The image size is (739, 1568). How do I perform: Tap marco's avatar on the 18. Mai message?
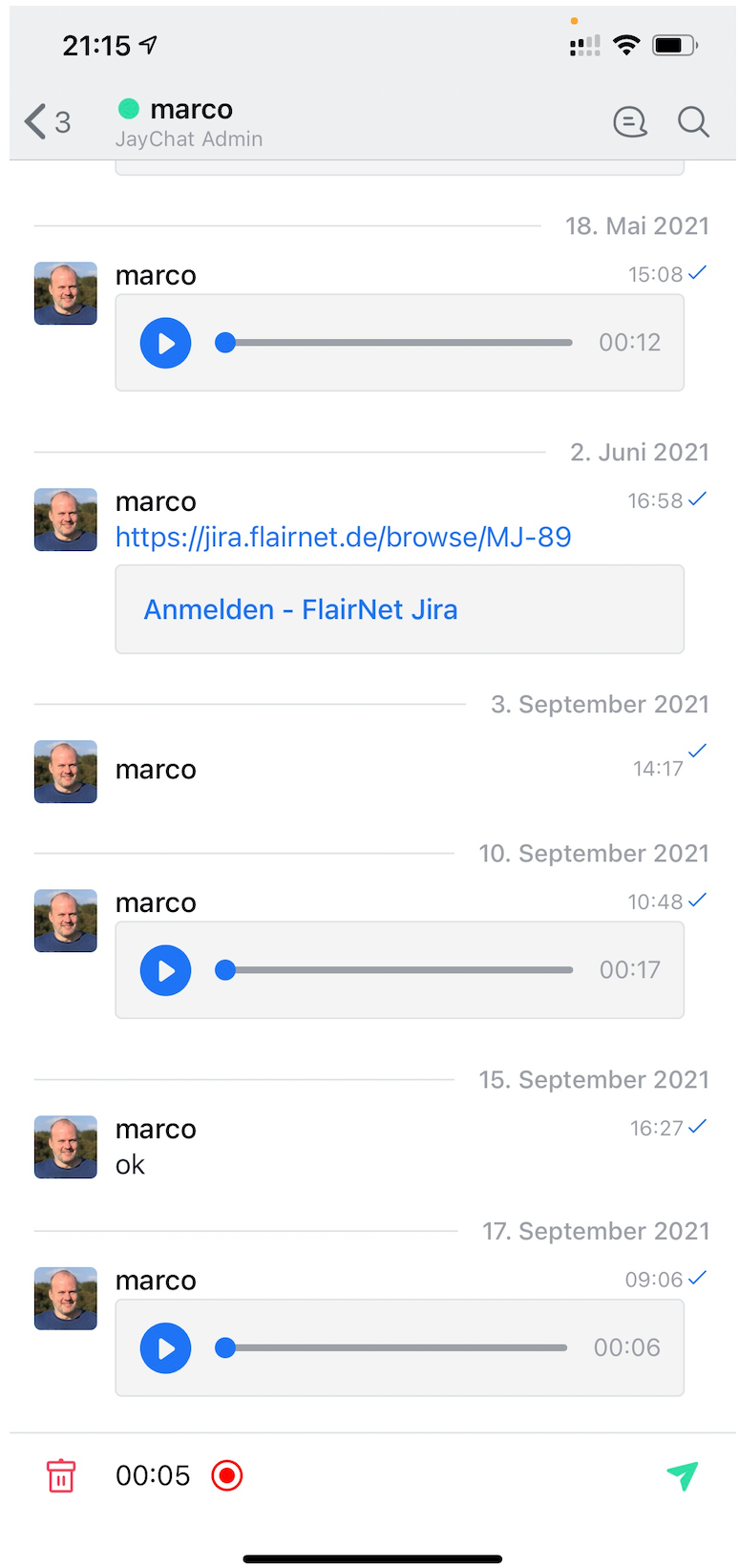(x=66, y=293)
